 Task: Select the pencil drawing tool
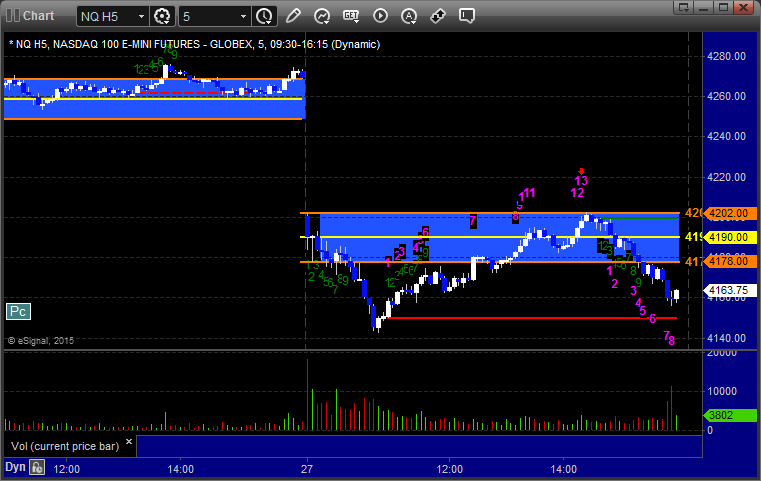click(x=293, y=16)
